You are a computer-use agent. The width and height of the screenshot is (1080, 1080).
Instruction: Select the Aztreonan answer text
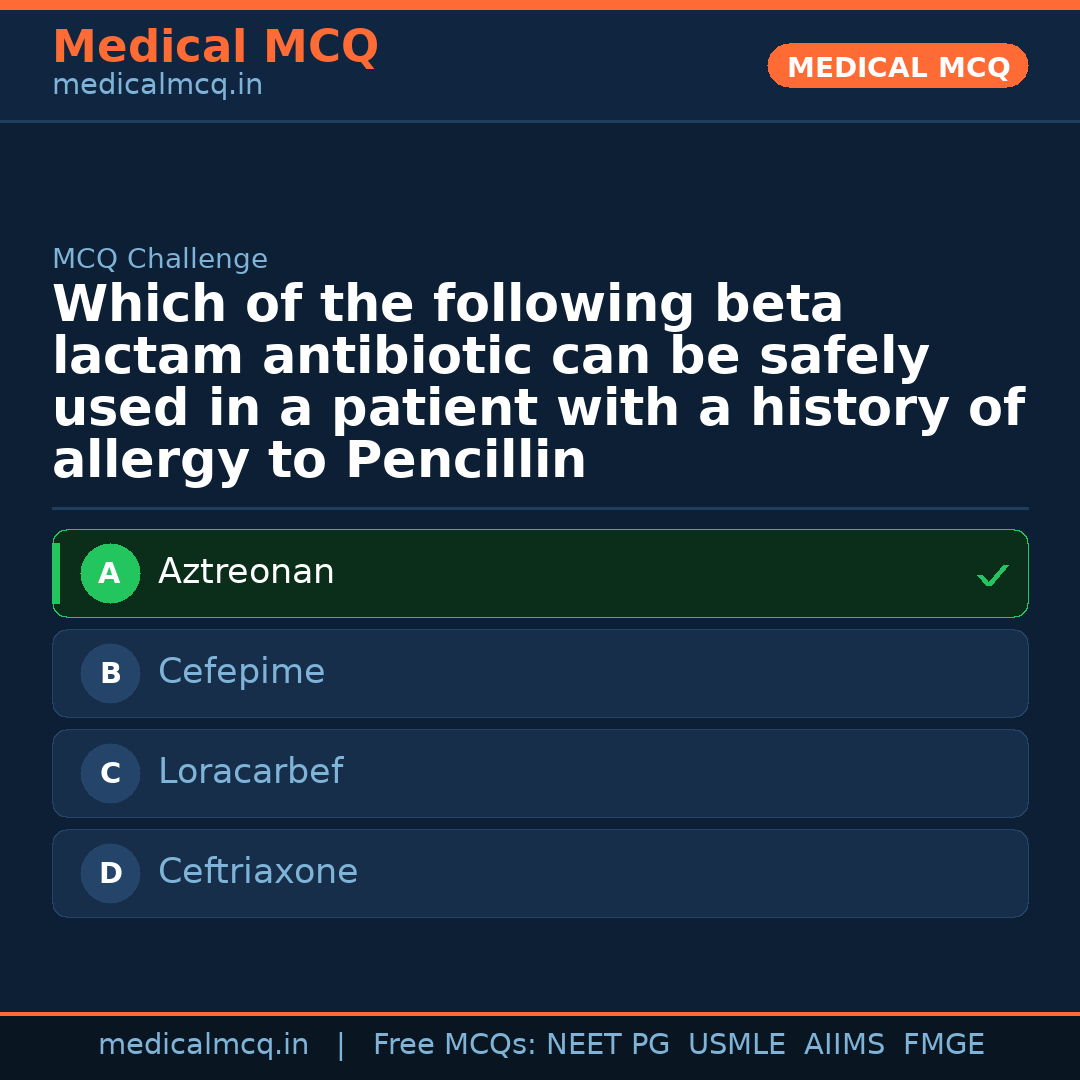(246, 572)
